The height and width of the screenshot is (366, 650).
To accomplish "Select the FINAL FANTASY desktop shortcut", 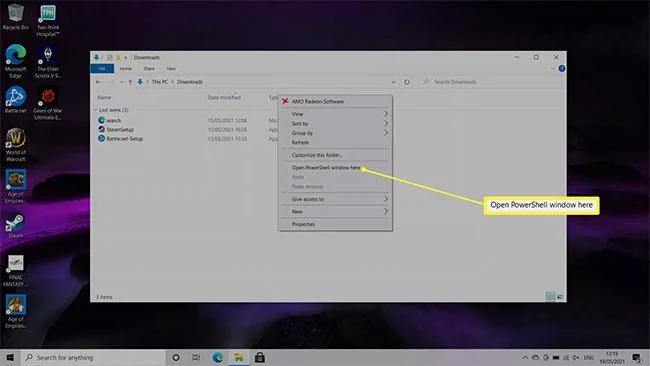I will coord(16,271).
